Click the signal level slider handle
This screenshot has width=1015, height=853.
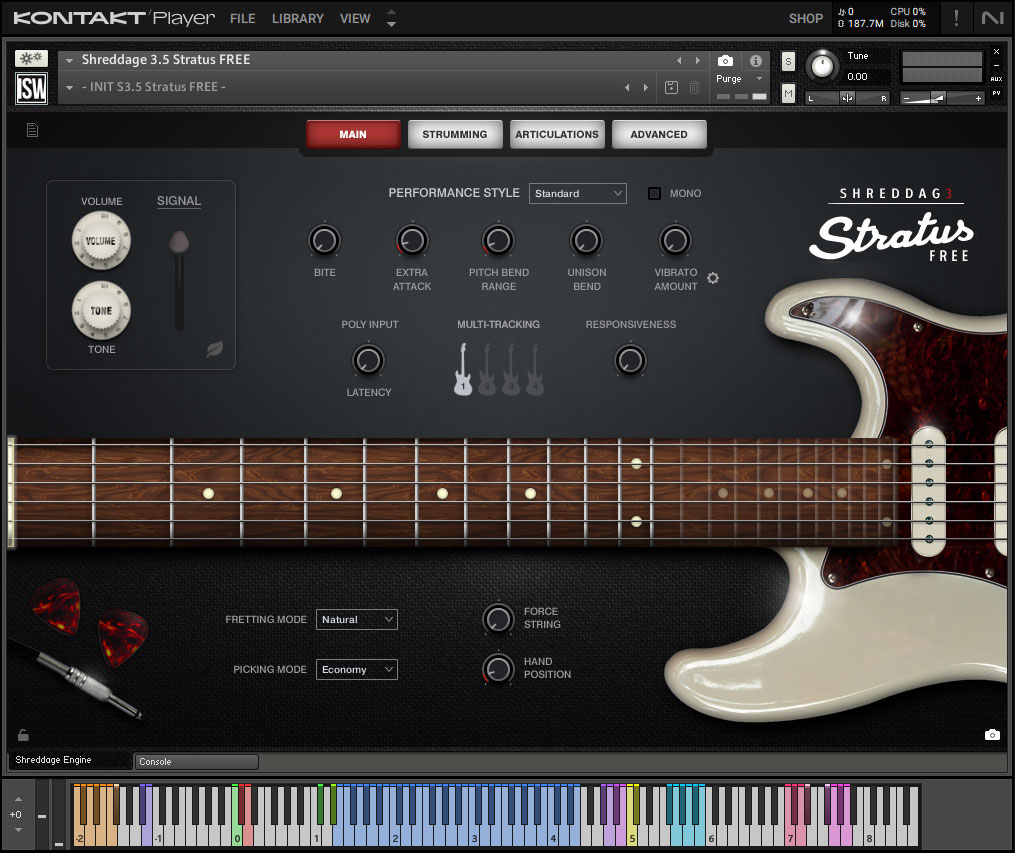point(179,243)
